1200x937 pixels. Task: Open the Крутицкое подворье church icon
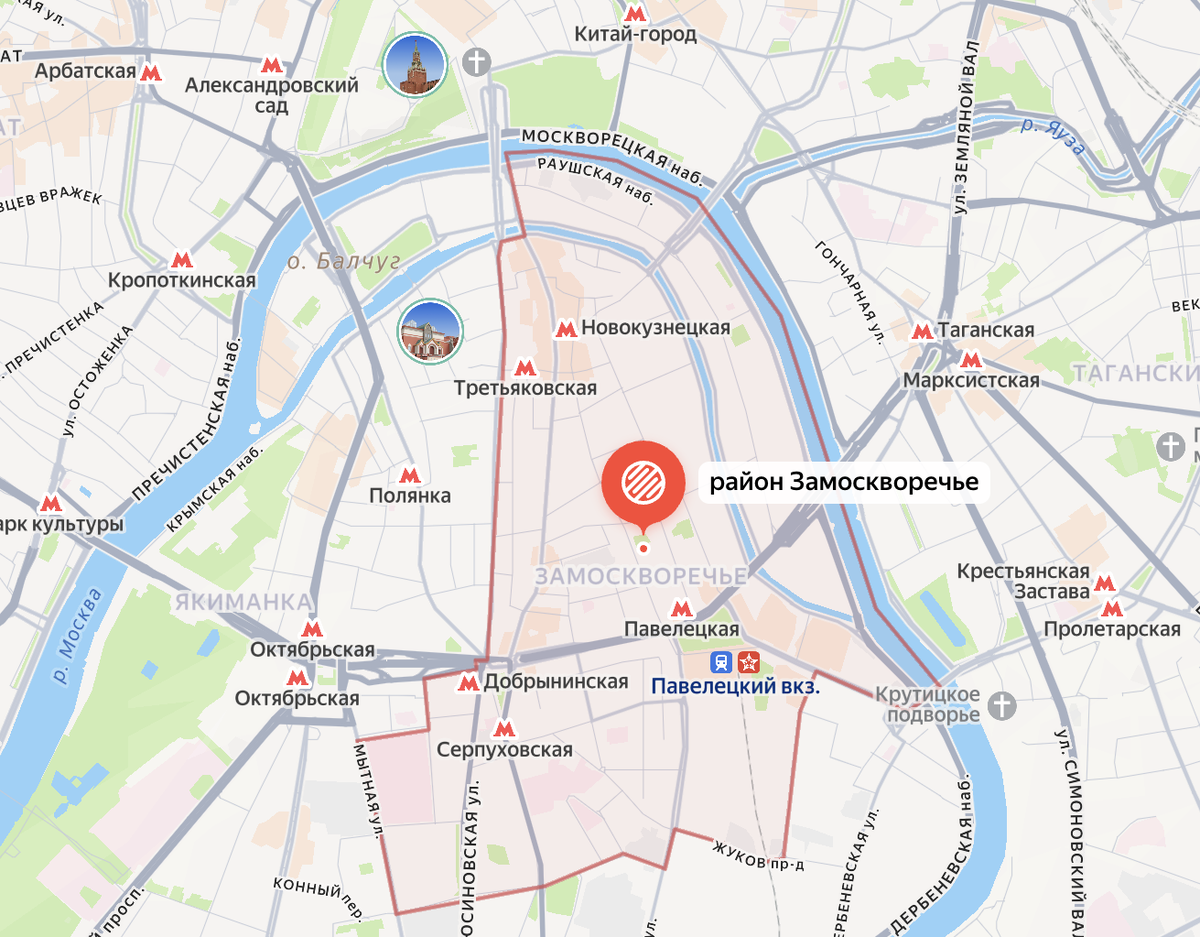(x=1002, y=706)
